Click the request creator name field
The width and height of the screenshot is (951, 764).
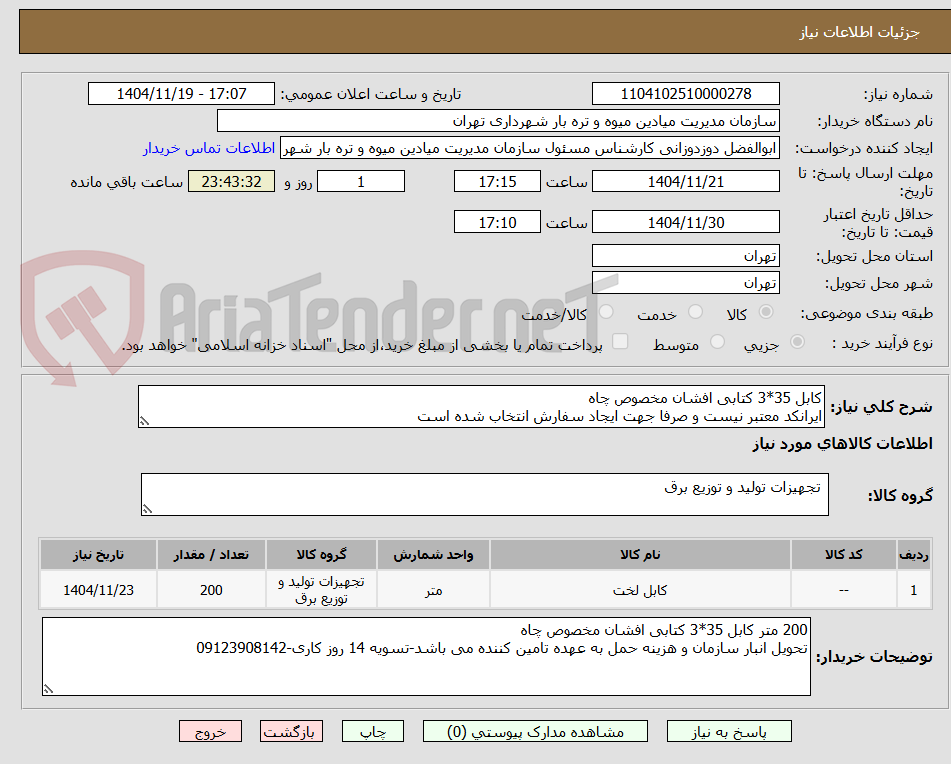point(529,148)
